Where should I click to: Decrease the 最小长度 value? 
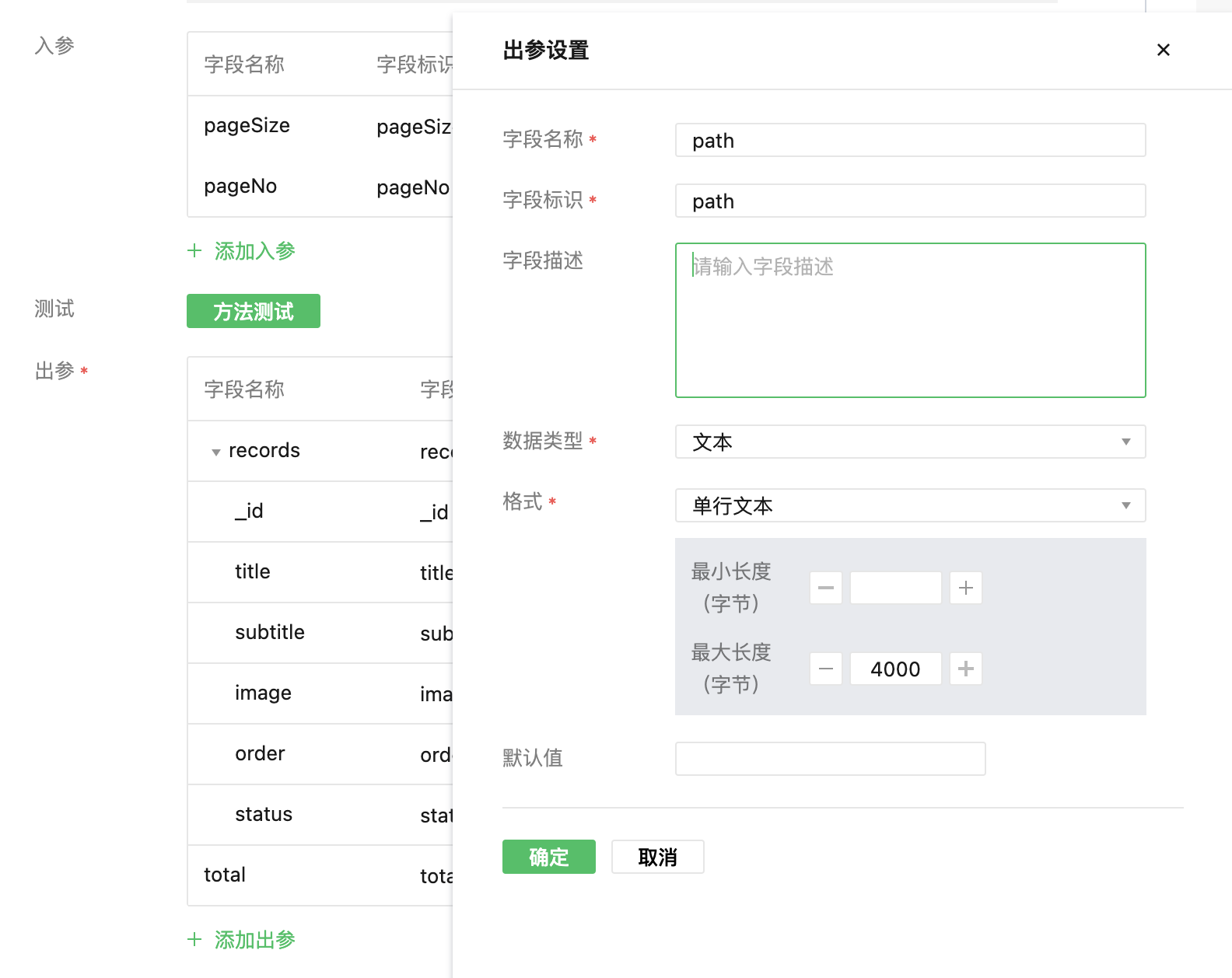click(826, 588)
